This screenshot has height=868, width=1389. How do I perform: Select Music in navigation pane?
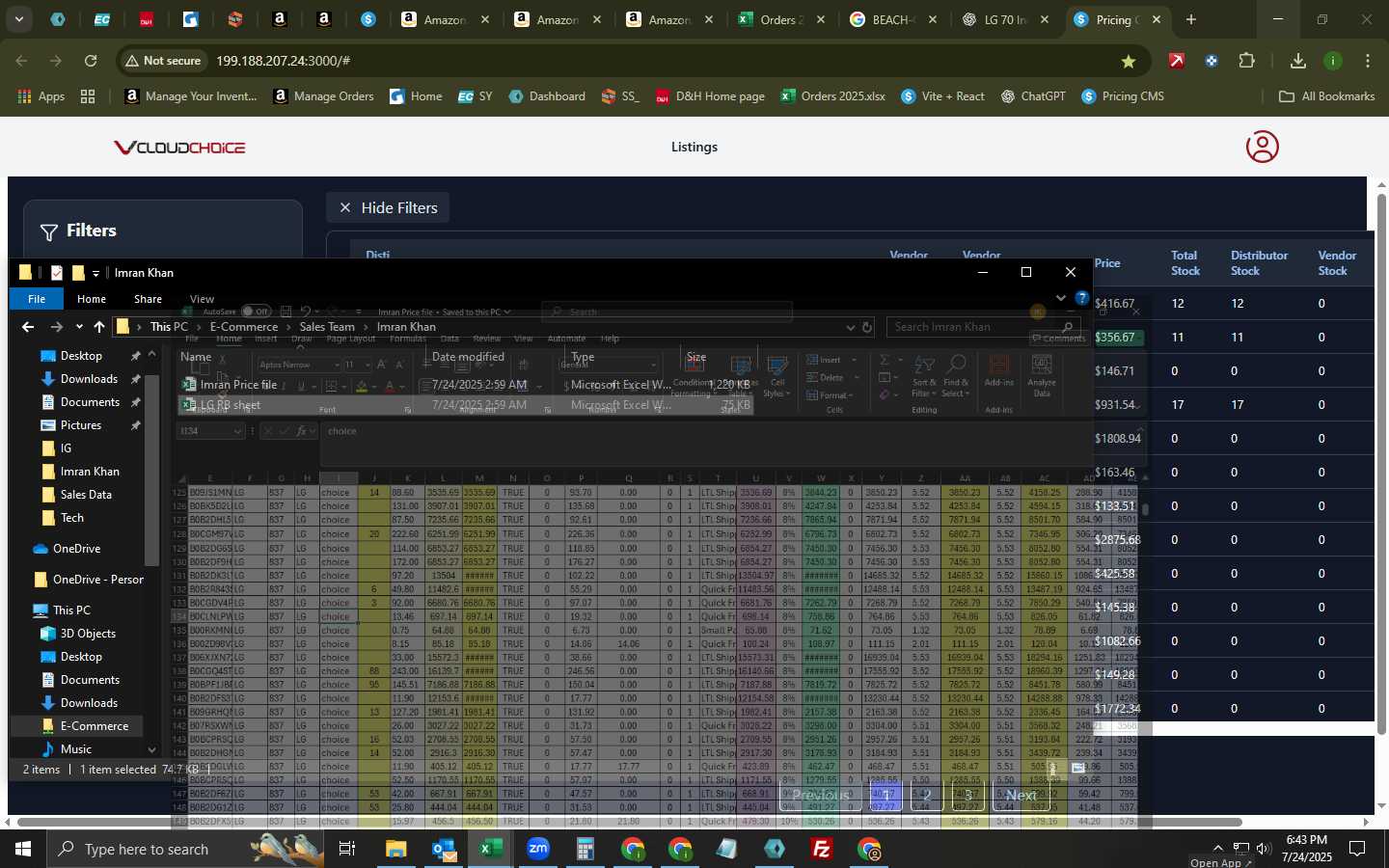76,749
